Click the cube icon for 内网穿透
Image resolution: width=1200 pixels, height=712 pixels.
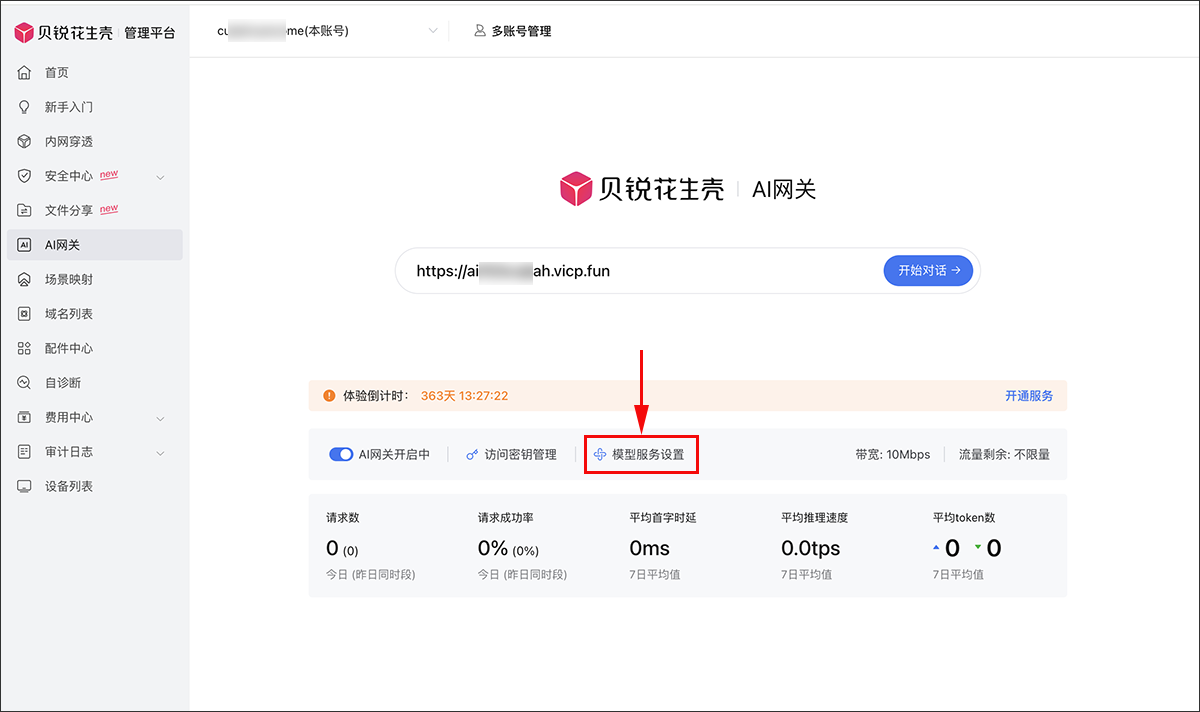25,142
